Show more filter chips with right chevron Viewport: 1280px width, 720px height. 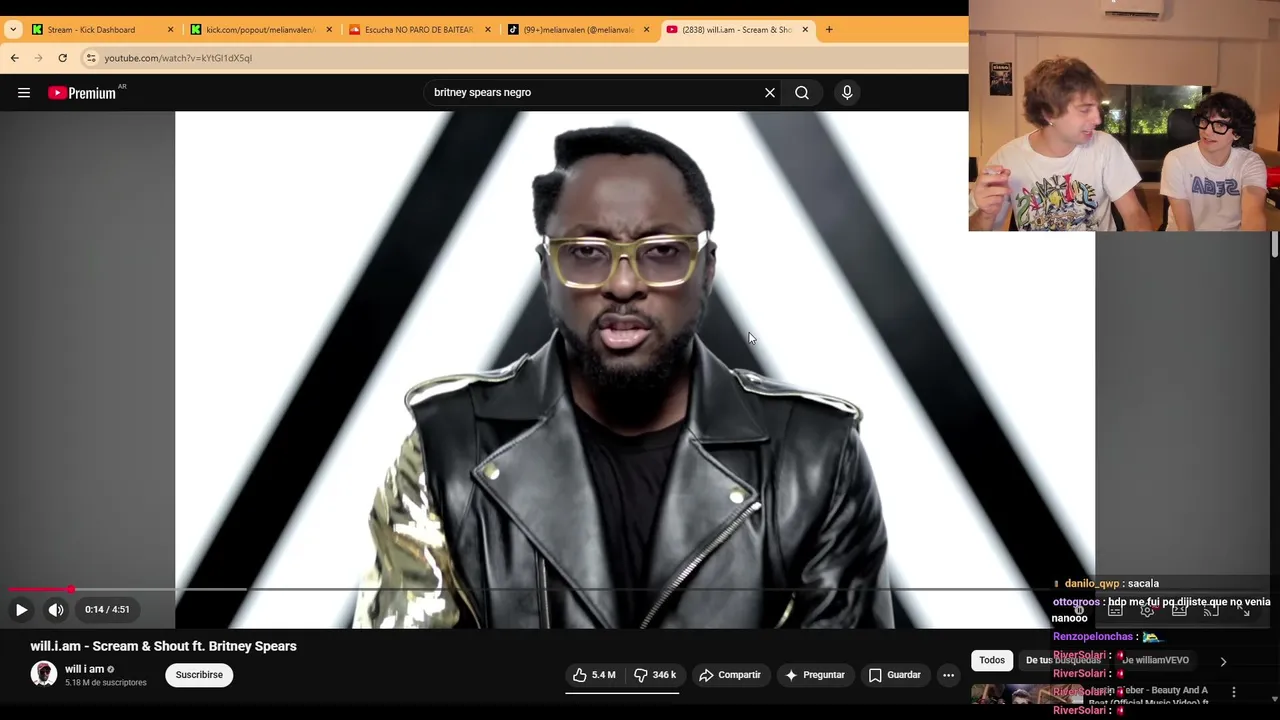click(1223, 661)
